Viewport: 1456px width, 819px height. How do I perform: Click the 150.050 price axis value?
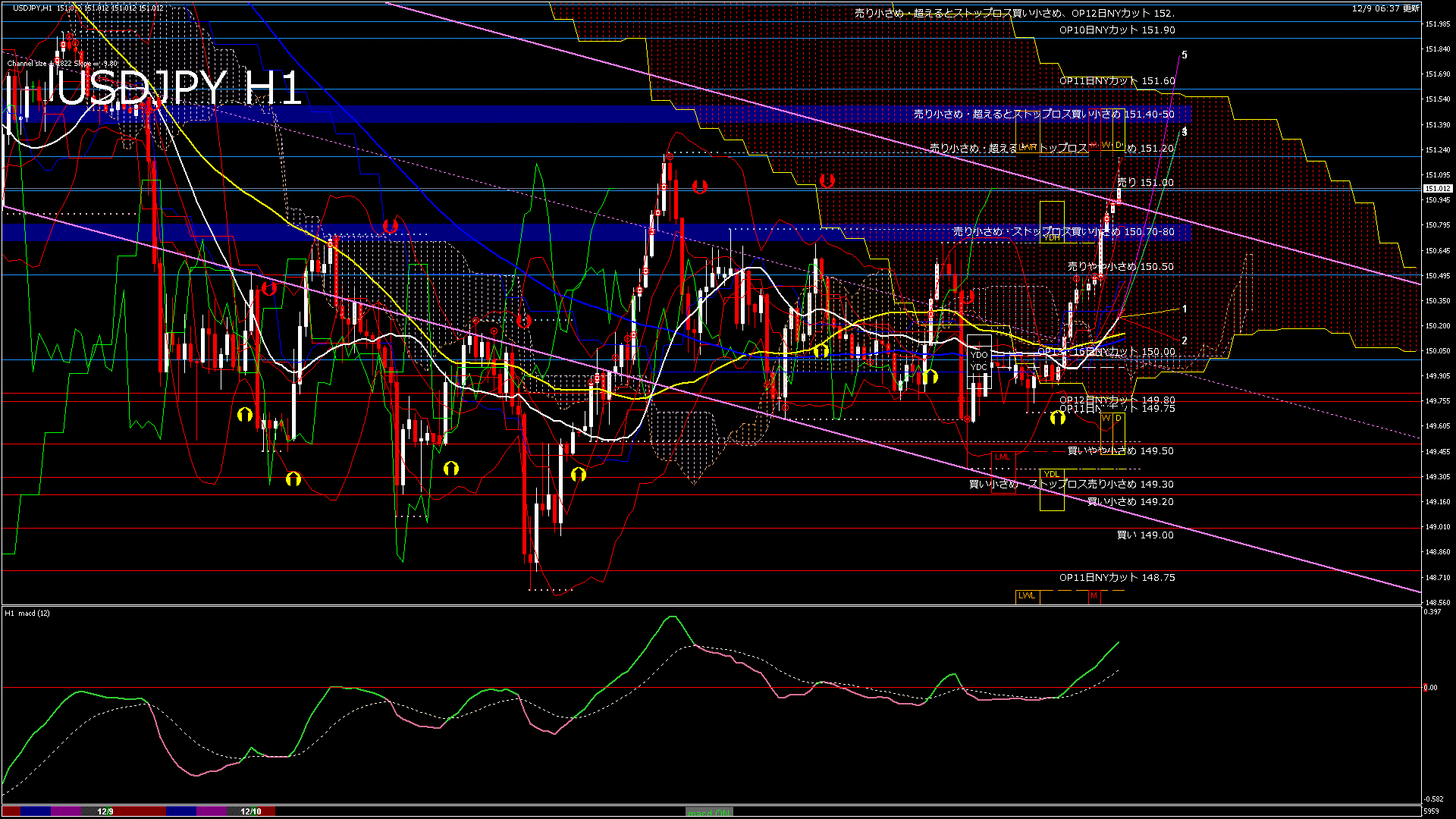(x=1438, y=351)
